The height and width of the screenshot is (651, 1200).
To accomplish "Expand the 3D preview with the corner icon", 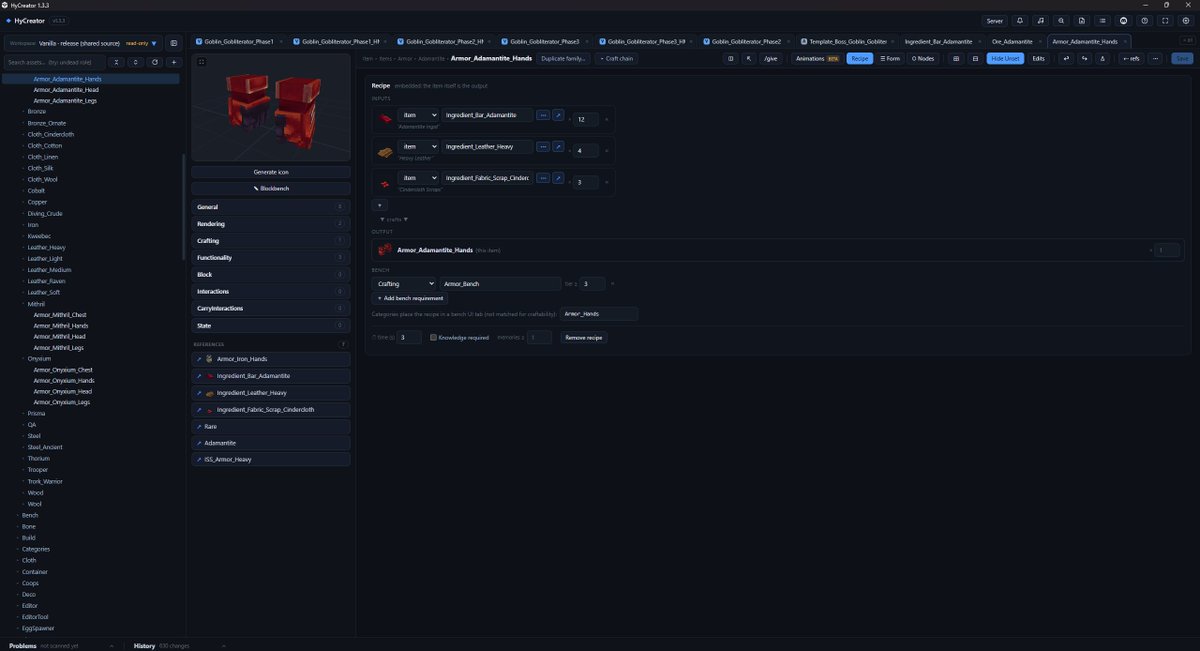I will [201, 61].
